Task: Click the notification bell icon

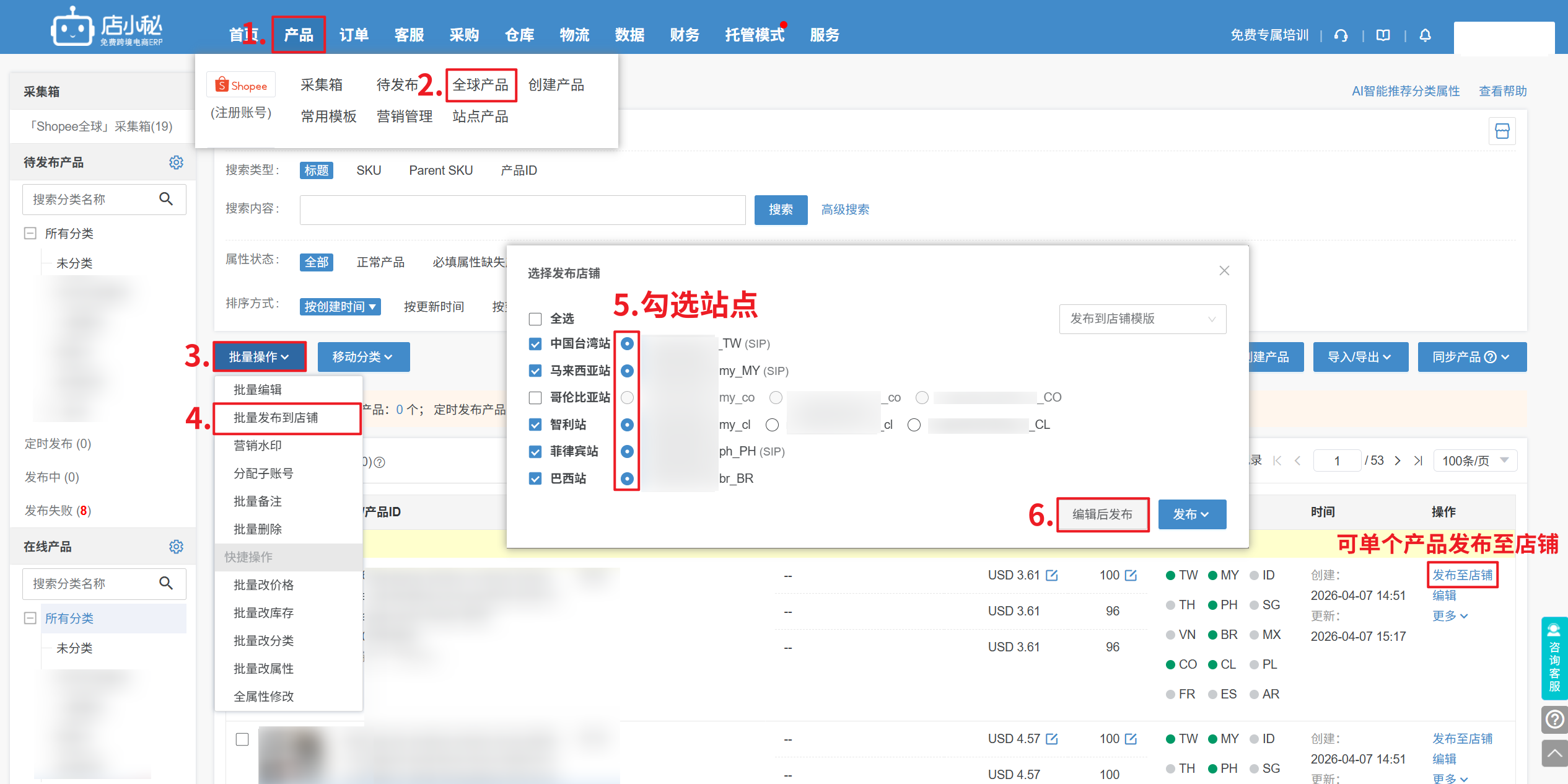Action: [1425, 35]
